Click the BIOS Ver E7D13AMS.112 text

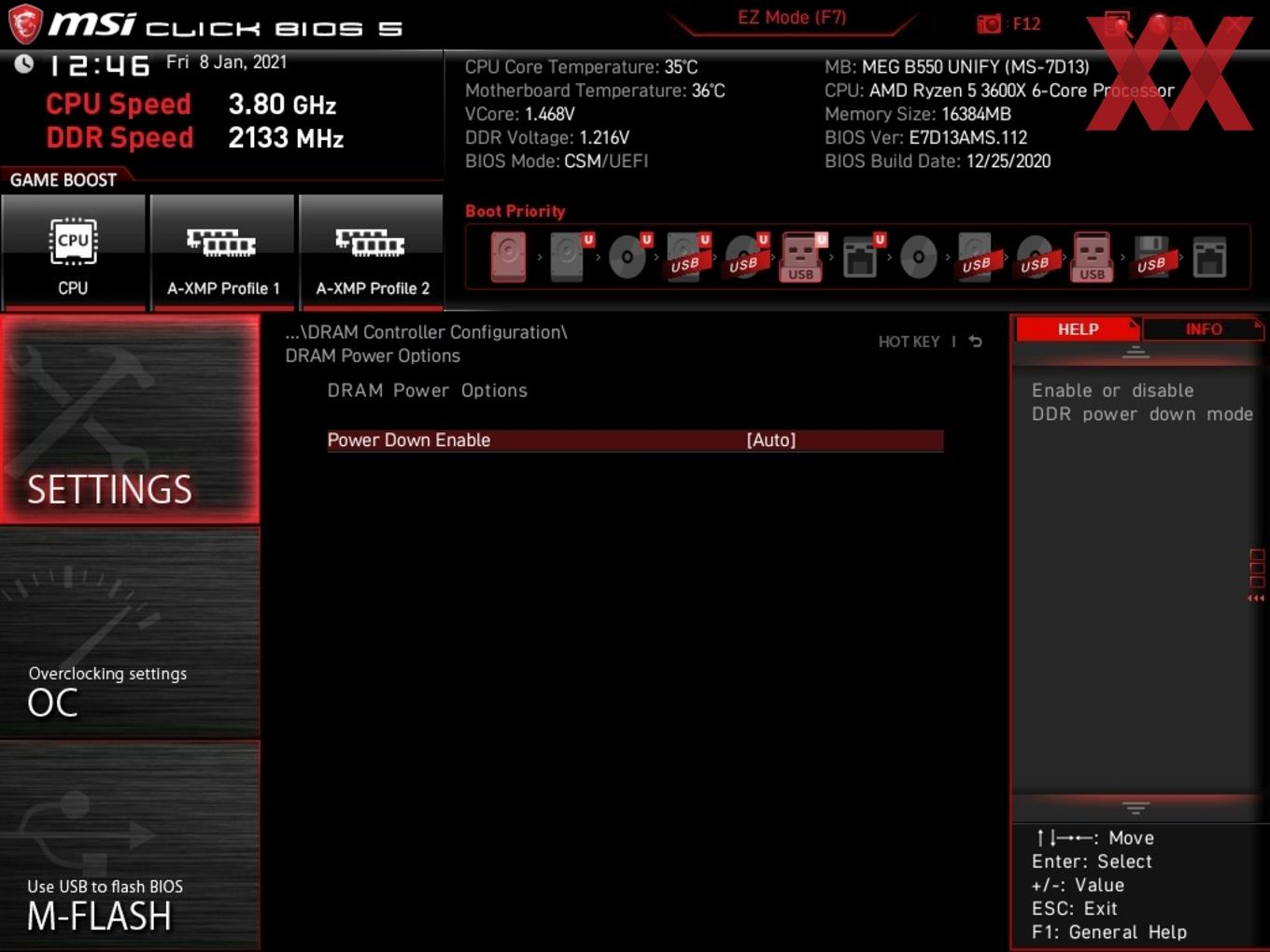pyautogui.click(x=925, y=137)
